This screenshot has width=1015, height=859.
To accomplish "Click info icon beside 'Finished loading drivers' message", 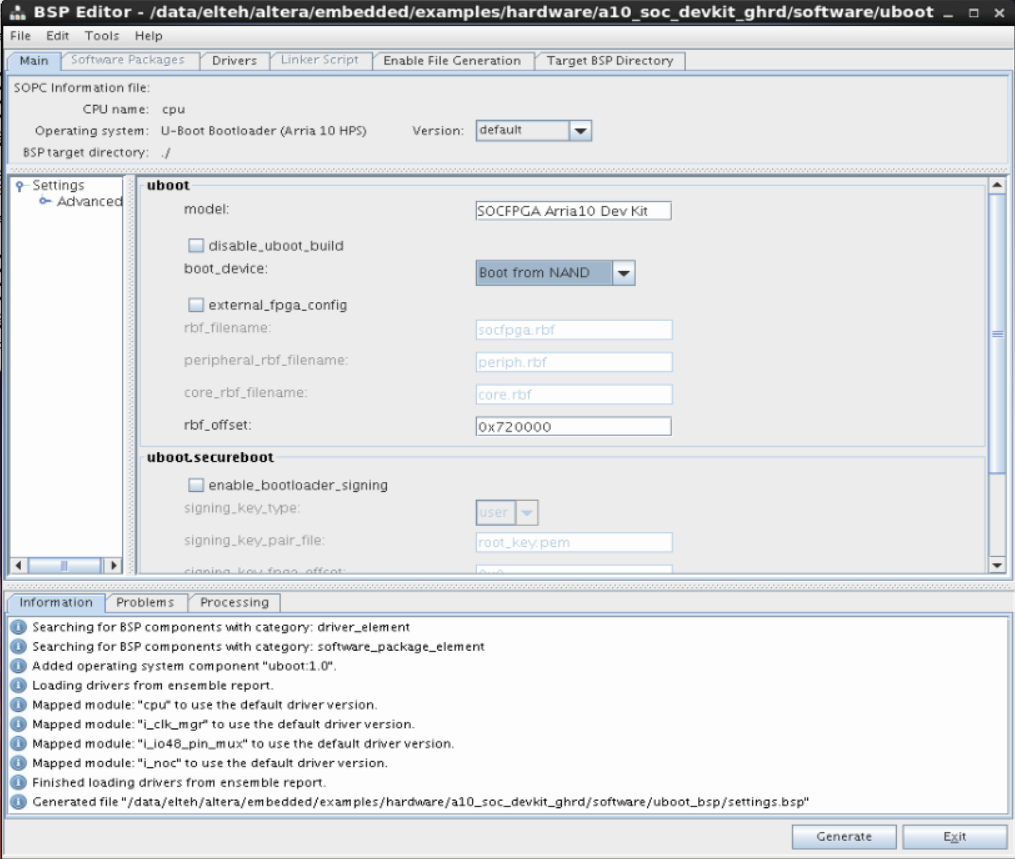I will coord(19,783).
